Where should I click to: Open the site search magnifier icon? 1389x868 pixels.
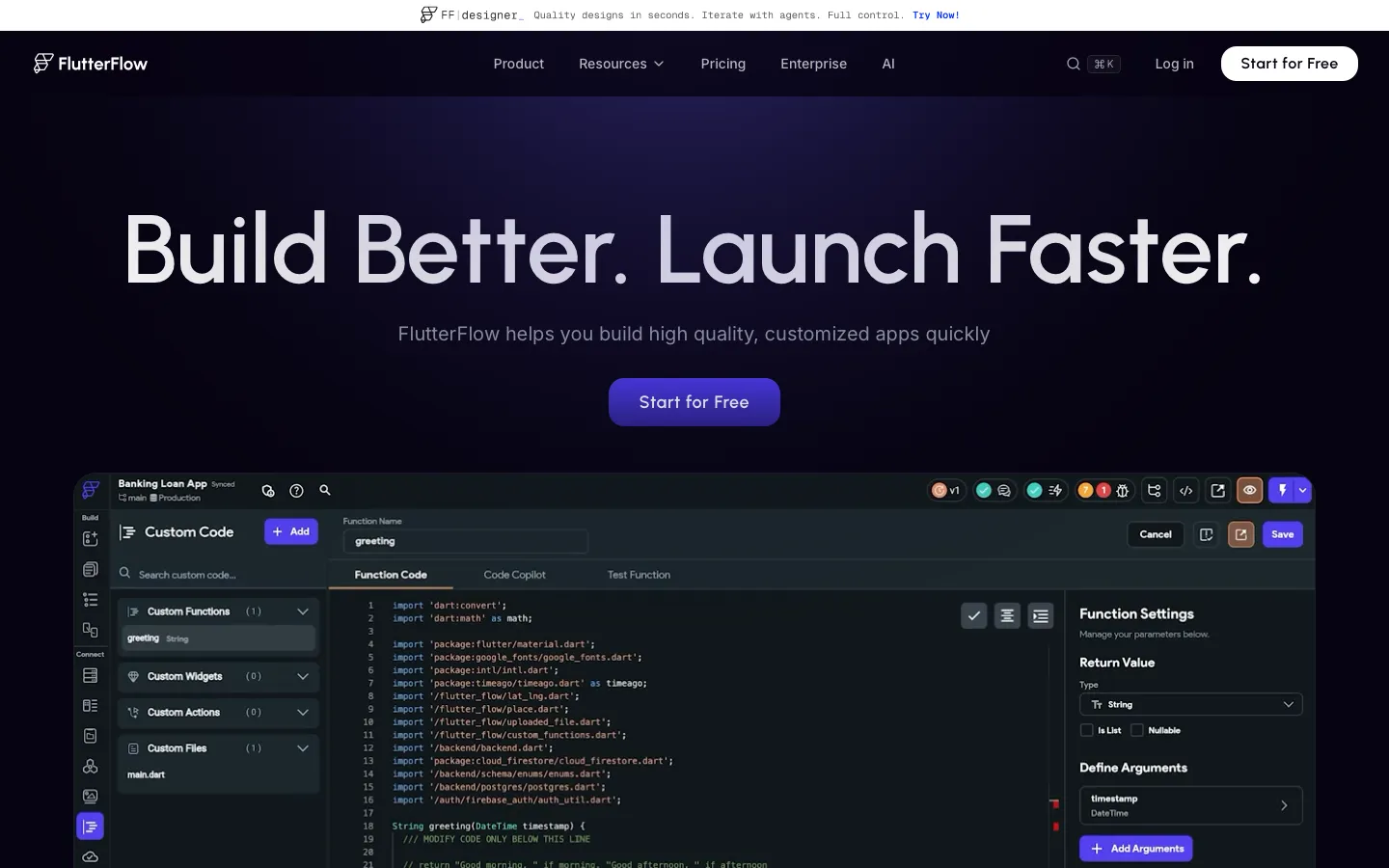tap(1073, 64)
